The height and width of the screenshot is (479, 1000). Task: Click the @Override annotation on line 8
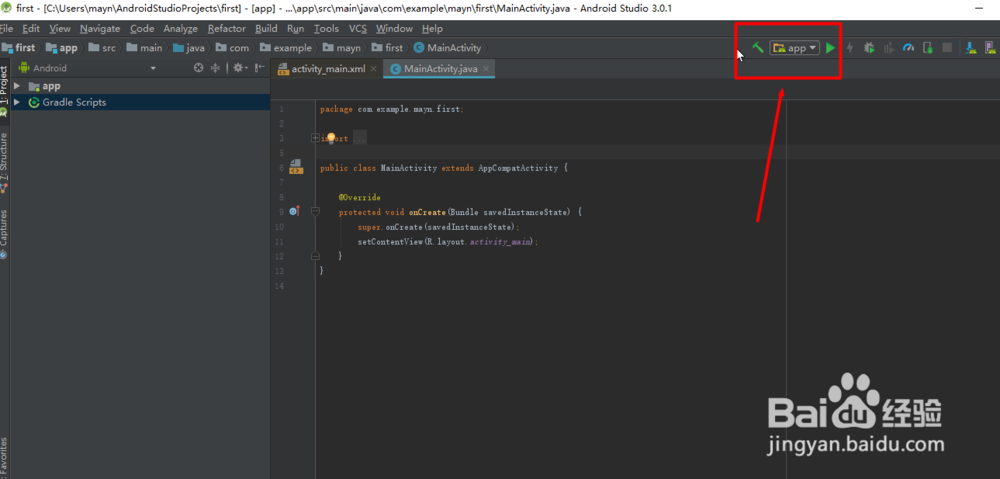tap(359, 198)
